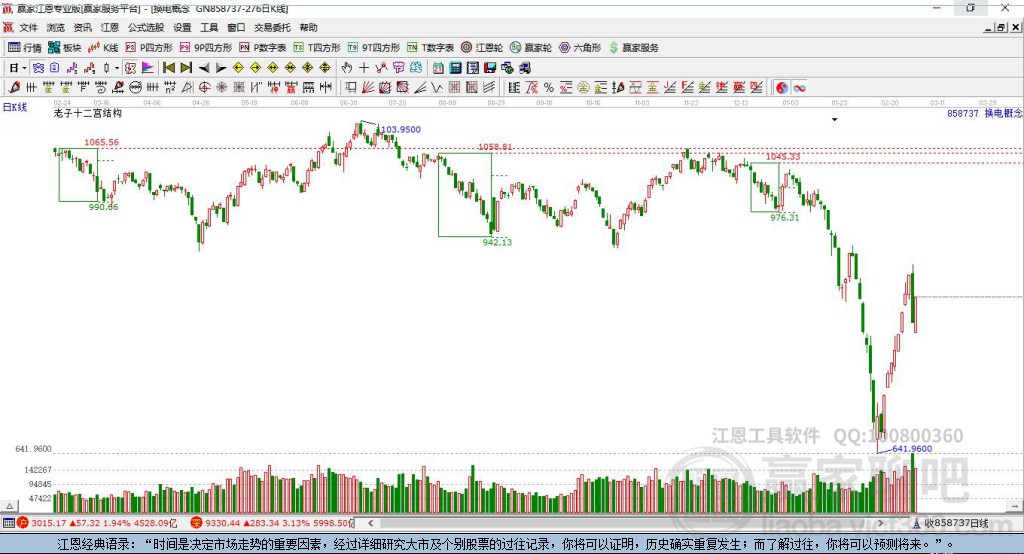Open 赢家服务 service button

[633, 48]
